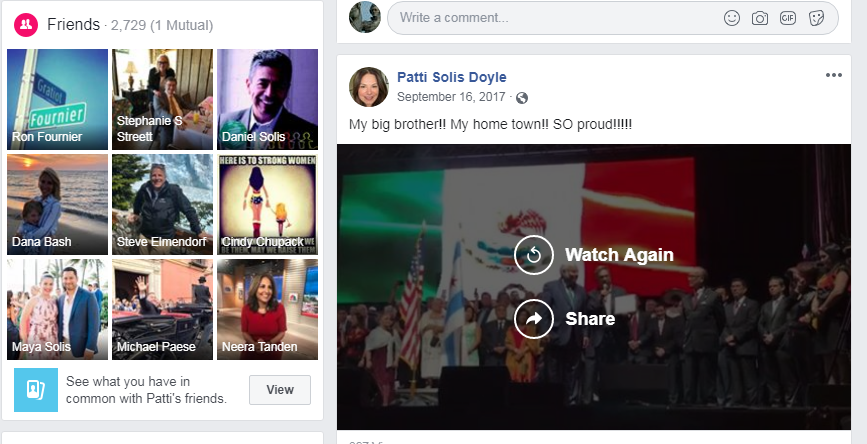Click in the Write a comment field
Screen dimensions: 867x444
pyautogui.click(x=613, y=18)
